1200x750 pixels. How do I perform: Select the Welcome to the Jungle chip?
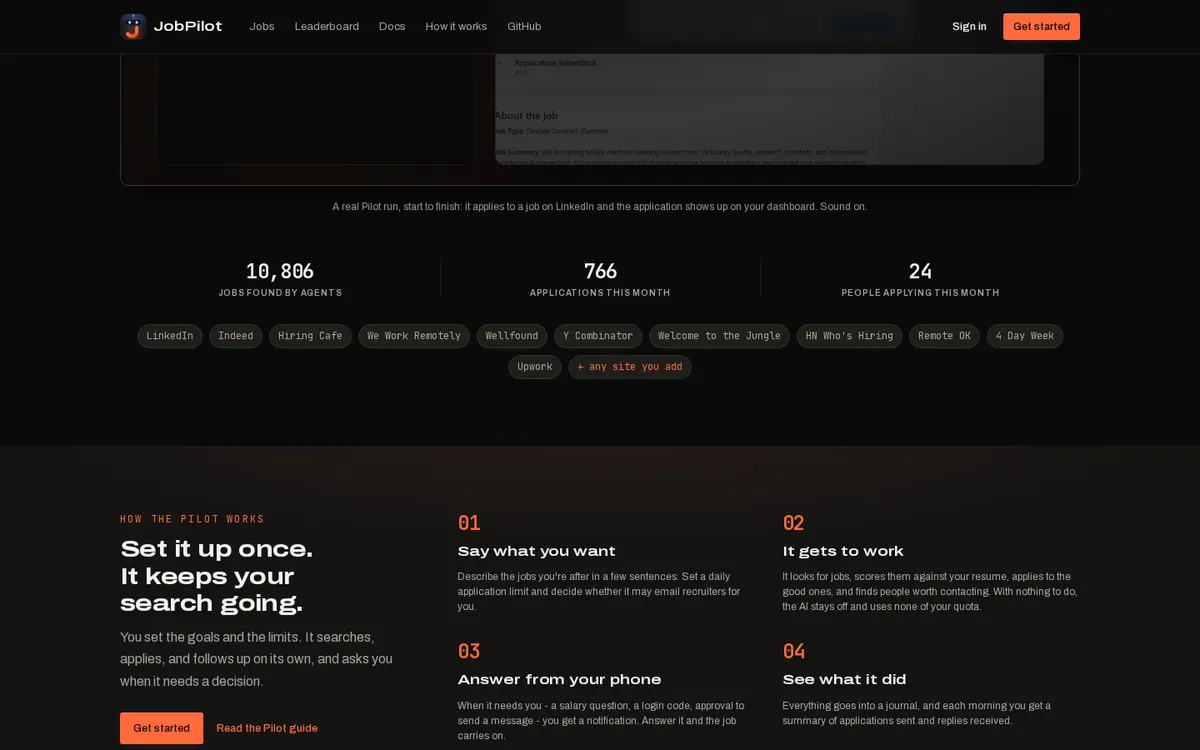coord(719,336)
